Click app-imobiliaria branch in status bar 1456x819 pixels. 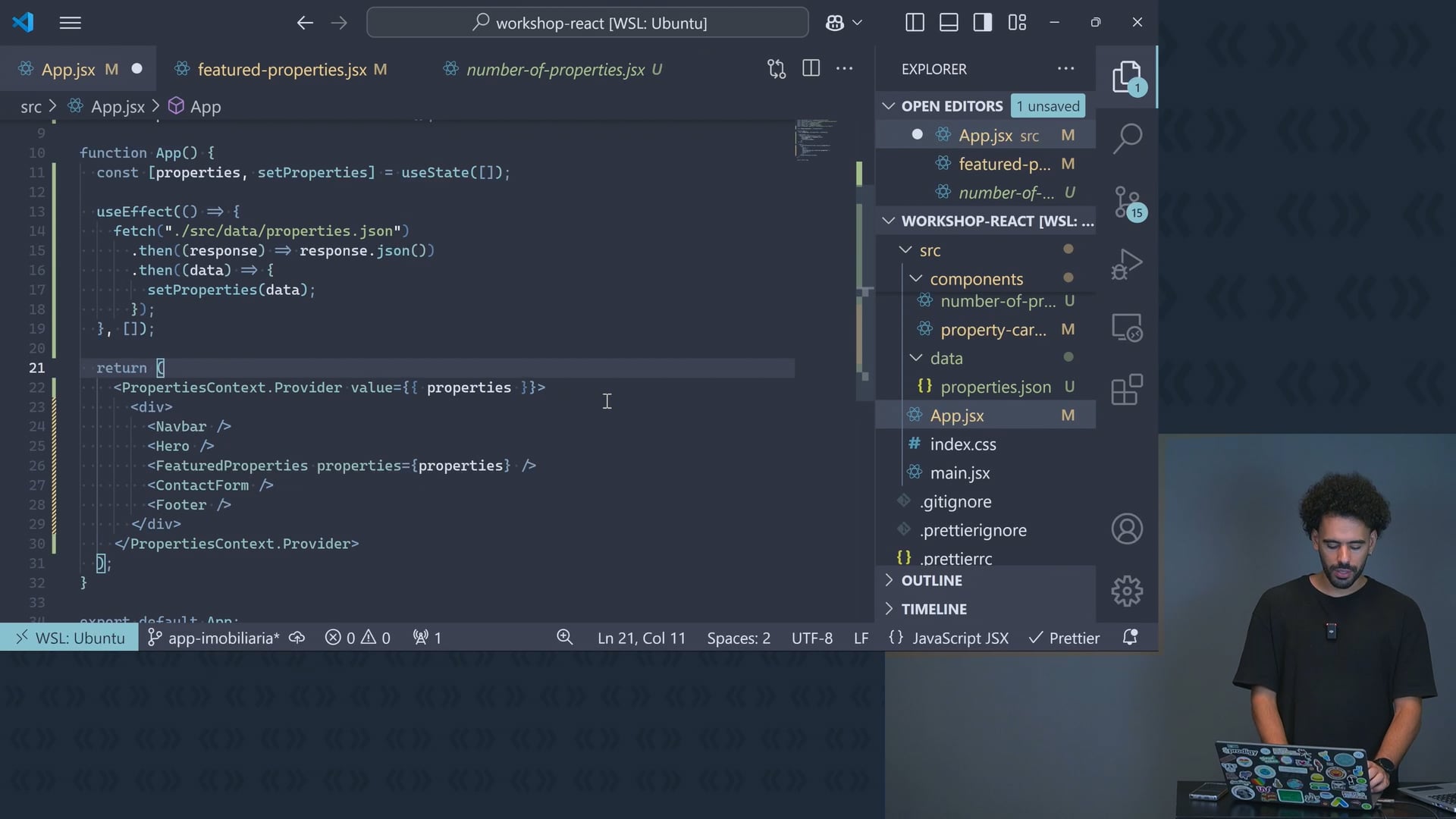[215, 638]
